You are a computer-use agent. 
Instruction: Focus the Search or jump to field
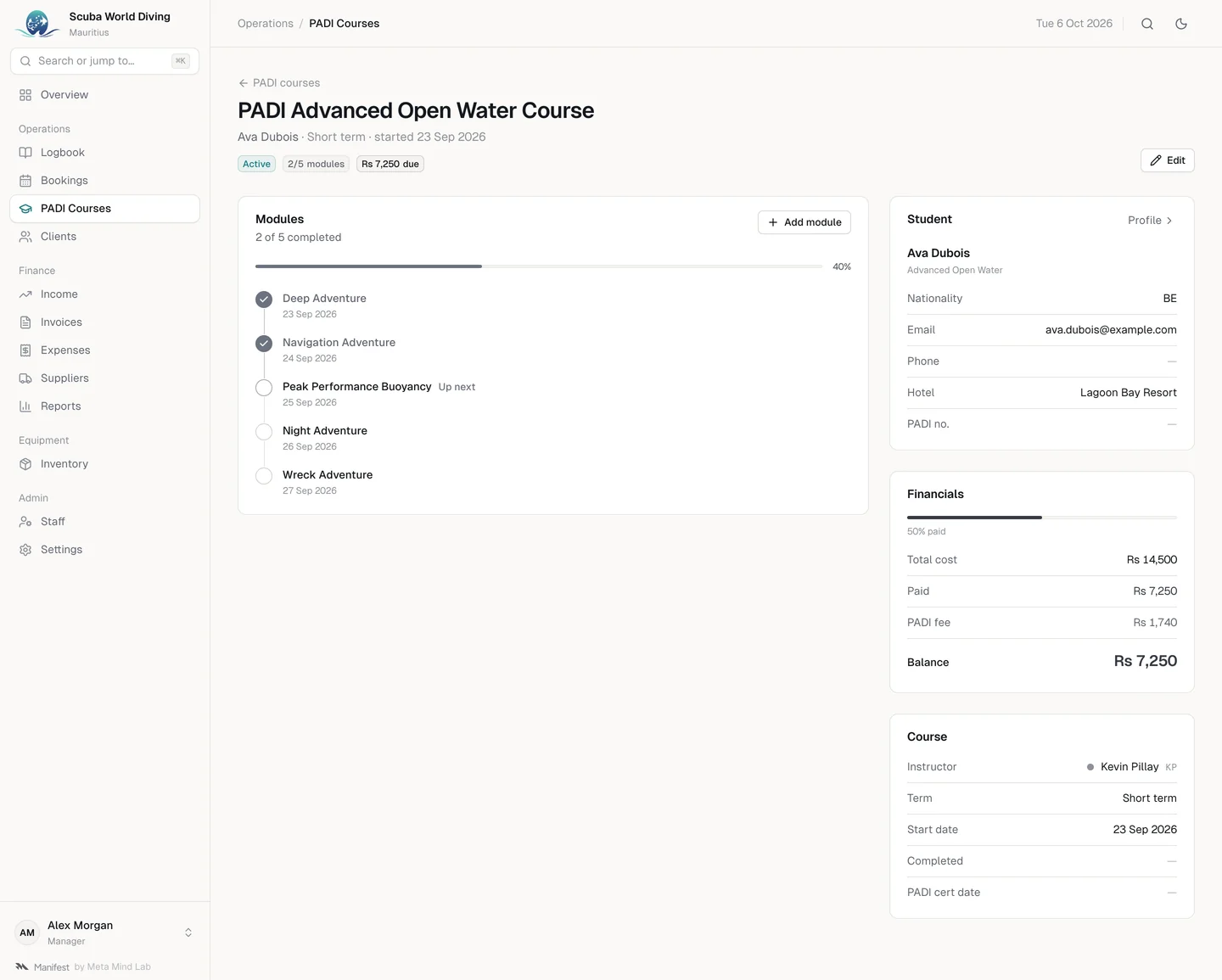point(105,61)
